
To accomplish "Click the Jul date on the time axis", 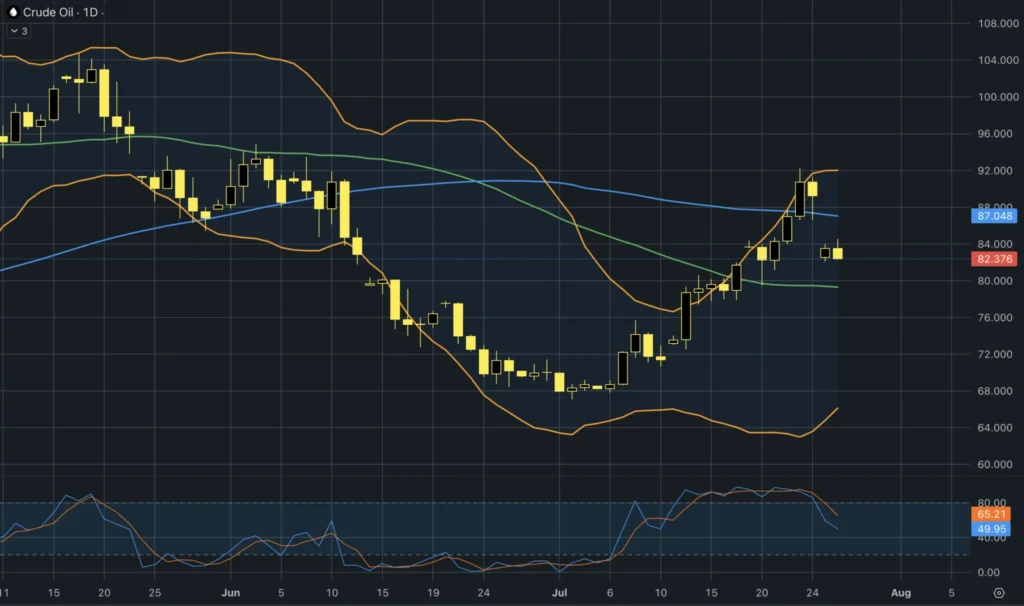I will [559, 593].
